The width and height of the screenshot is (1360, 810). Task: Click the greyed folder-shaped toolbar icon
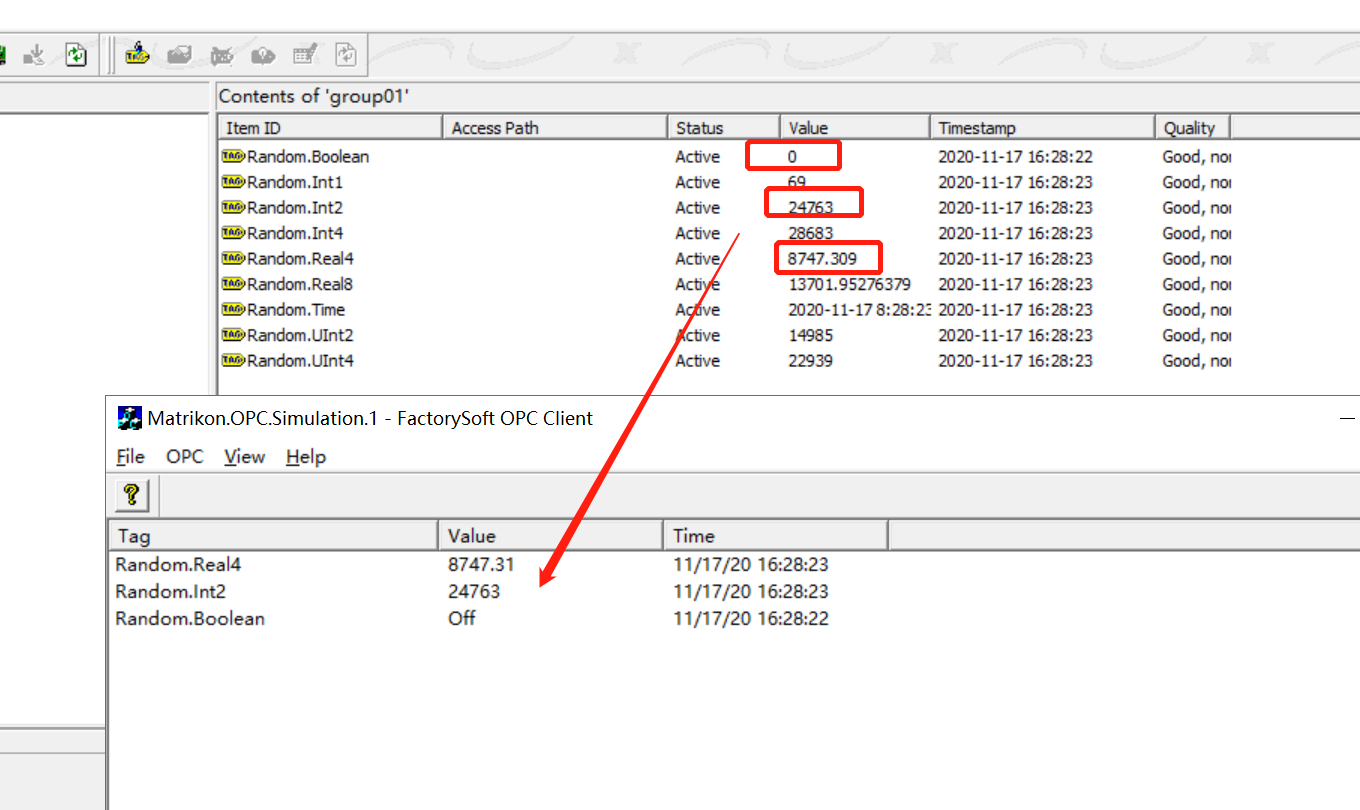[x=179, y=55]
